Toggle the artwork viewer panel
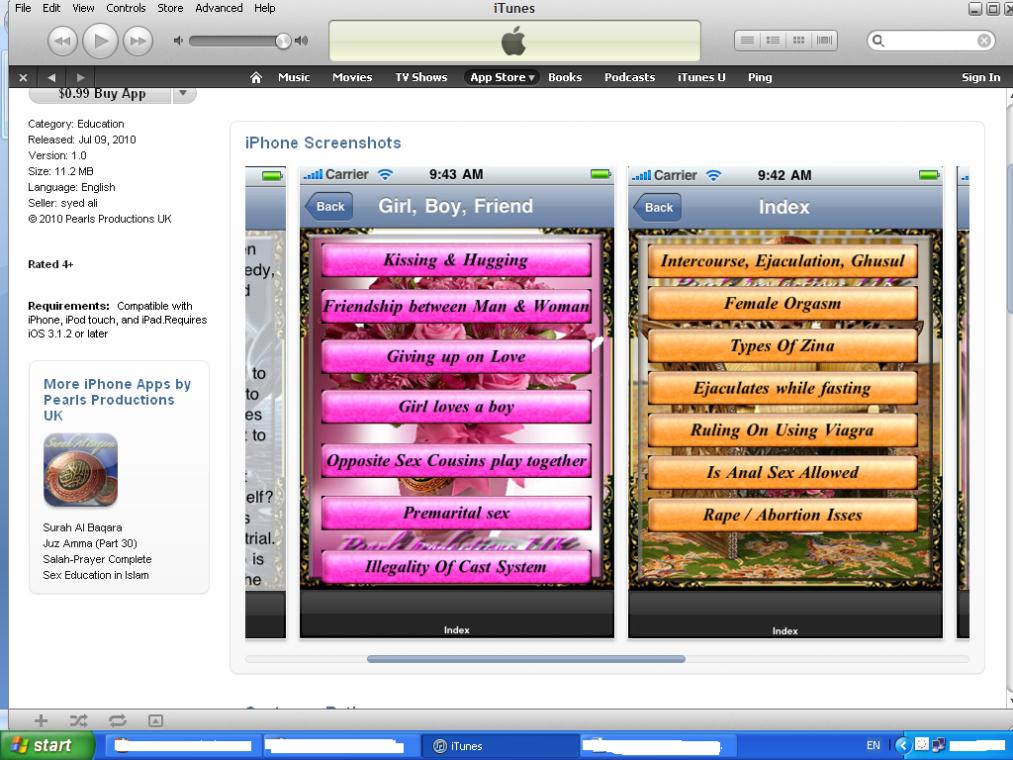1013x760 pixels. pyautogui.click(x=155, y=720)
